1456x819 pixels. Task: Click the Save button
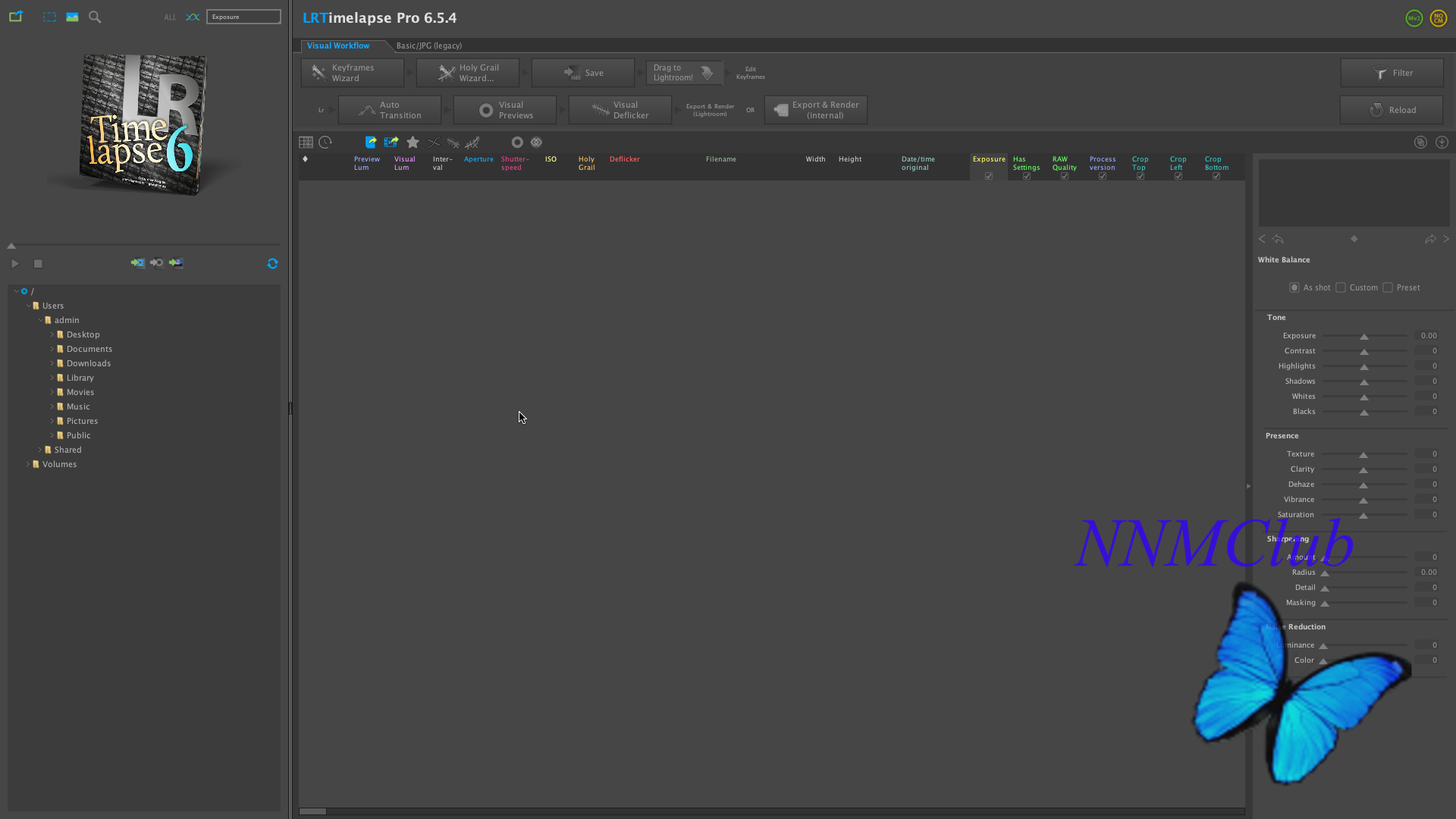pos(583,73)
